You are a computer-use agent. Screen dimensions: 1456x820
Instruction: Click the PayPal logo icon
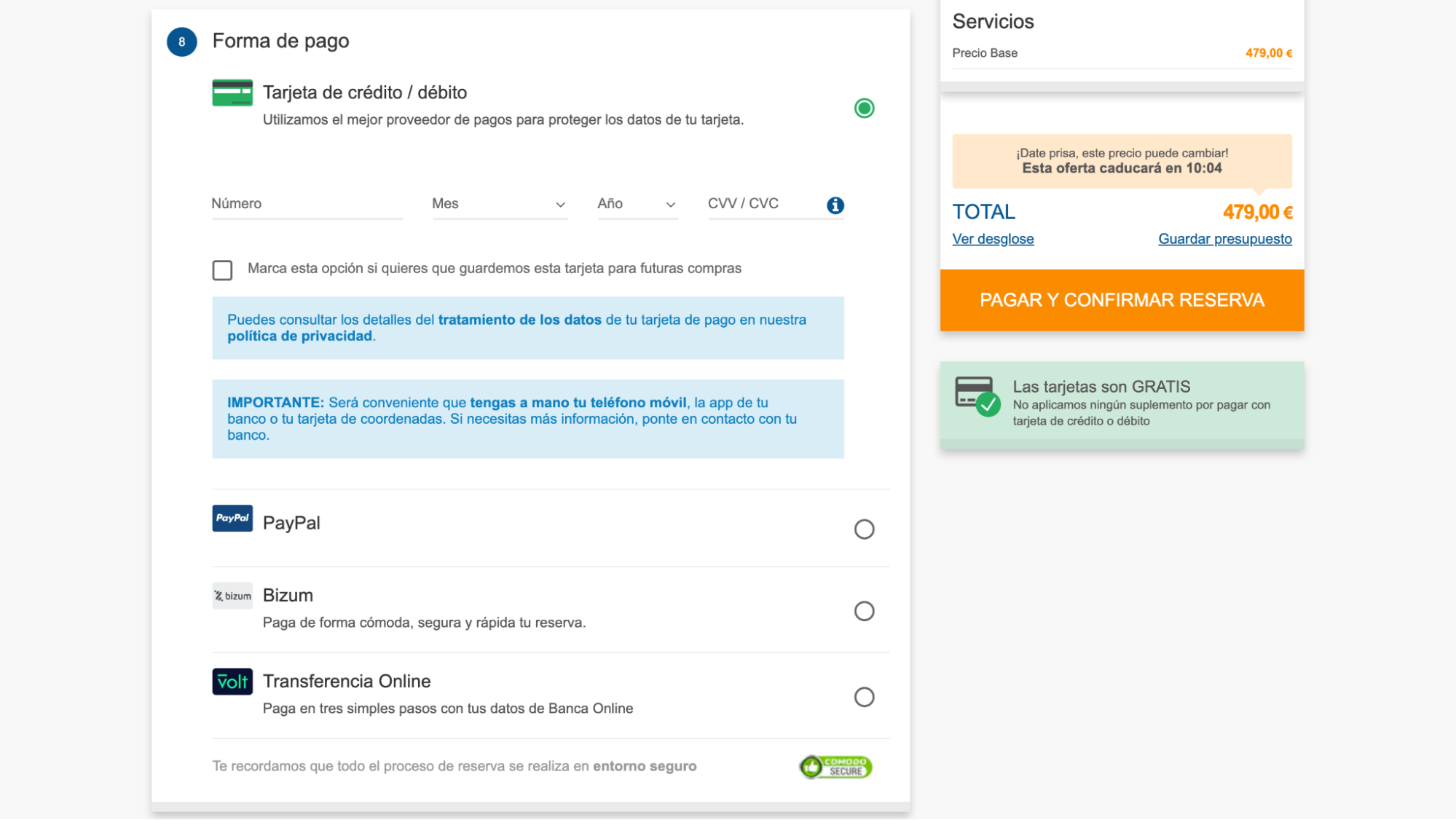pyautogui.click(x=232, y=518)
